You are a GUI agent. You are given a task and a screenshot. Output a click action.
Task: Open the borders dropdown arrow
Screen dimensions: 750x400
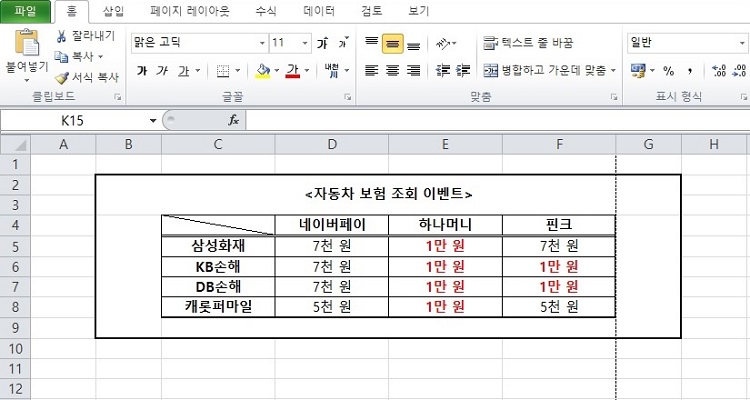(x=237, y=71)
